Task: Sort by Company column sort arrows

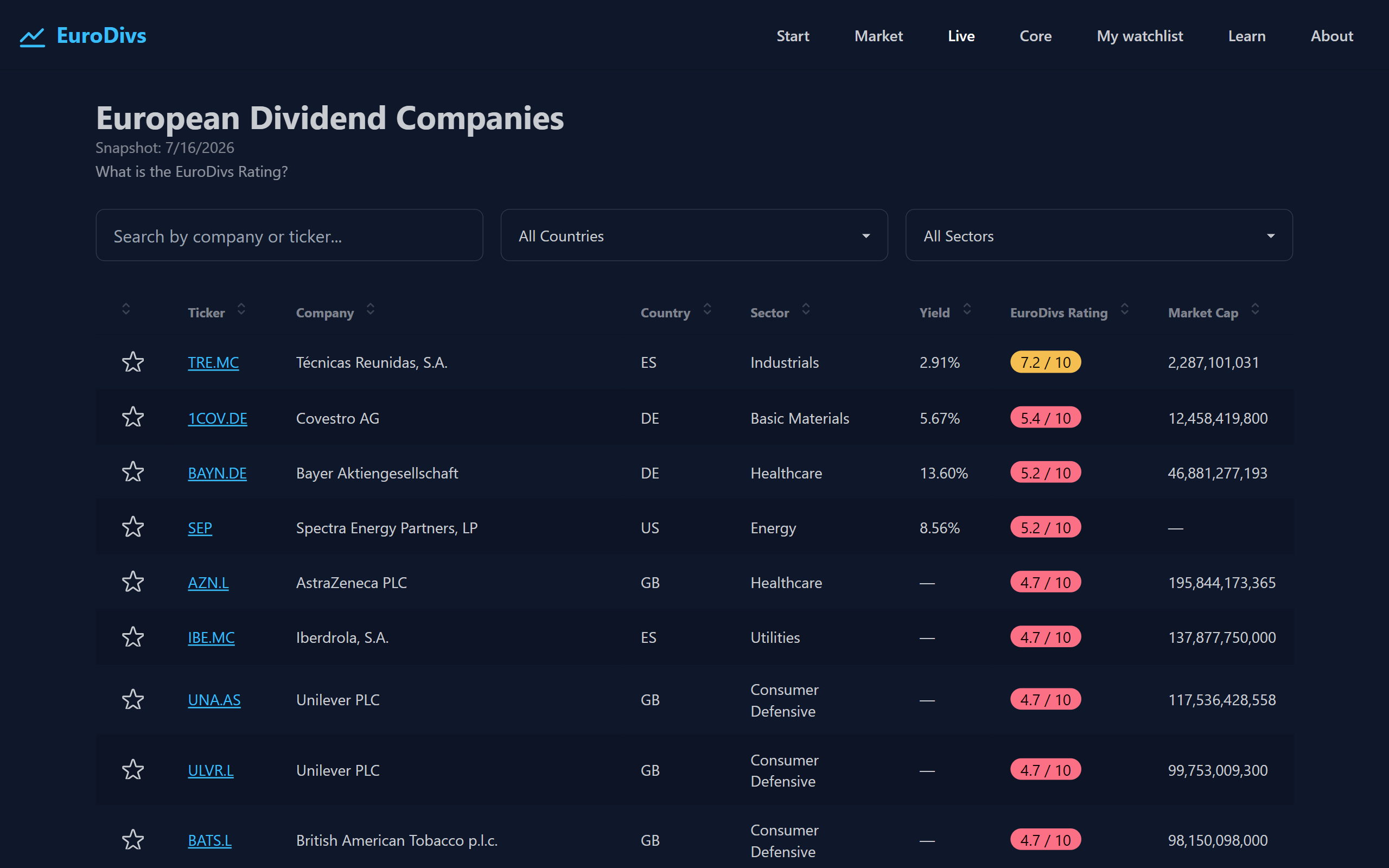Action: 370,309
